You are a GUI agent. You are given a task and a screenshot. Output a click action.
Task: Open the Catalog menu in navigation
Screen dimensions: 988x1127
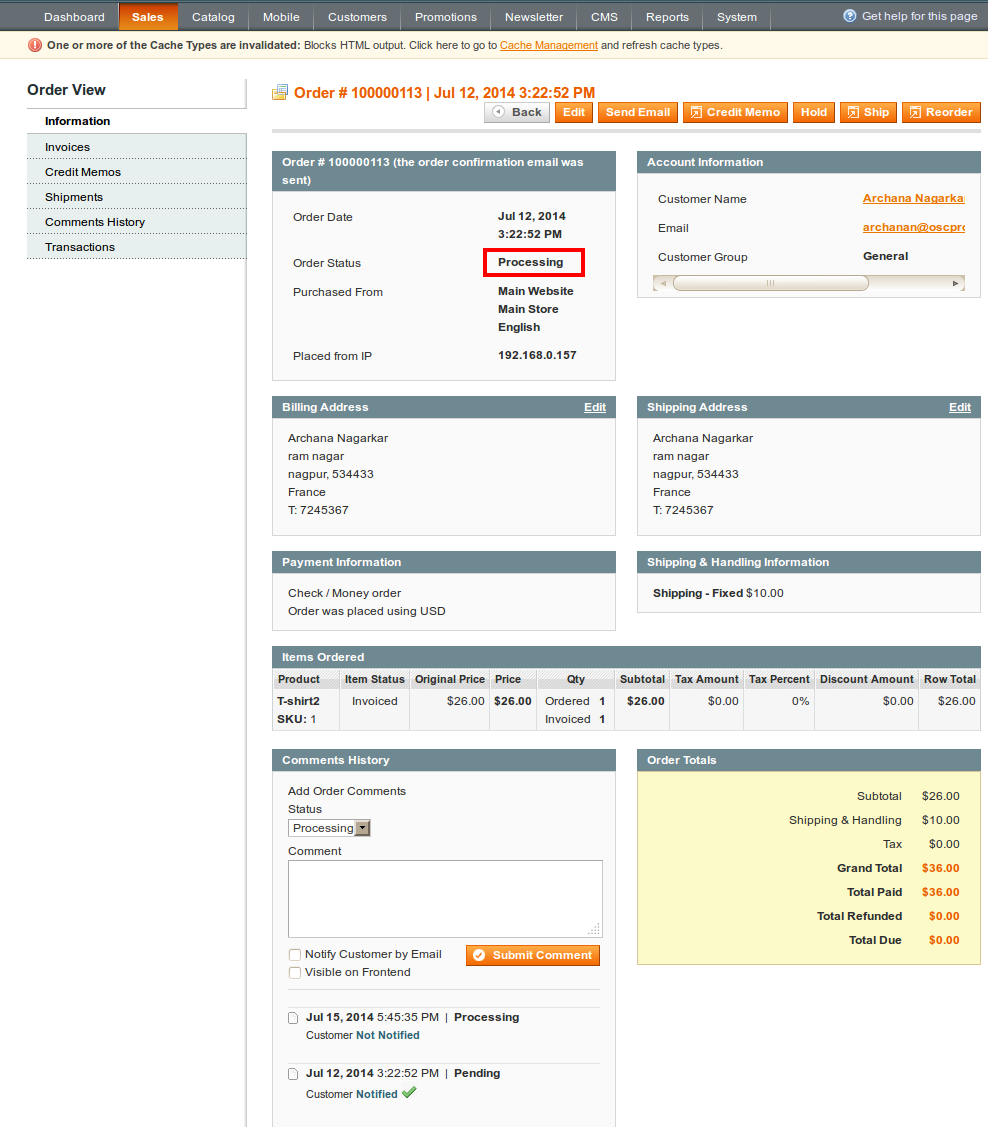tap(213, 17)
